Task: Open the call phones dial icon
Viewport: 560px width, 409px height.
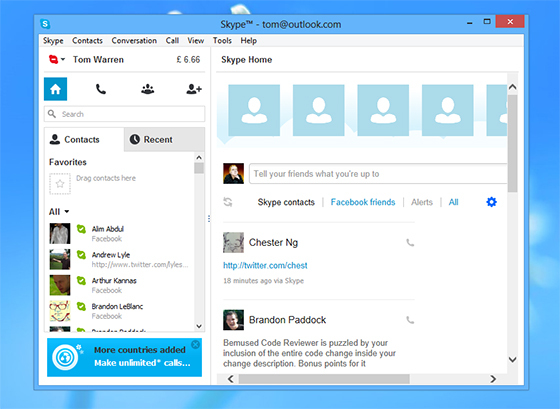Action: coord(101,89)
